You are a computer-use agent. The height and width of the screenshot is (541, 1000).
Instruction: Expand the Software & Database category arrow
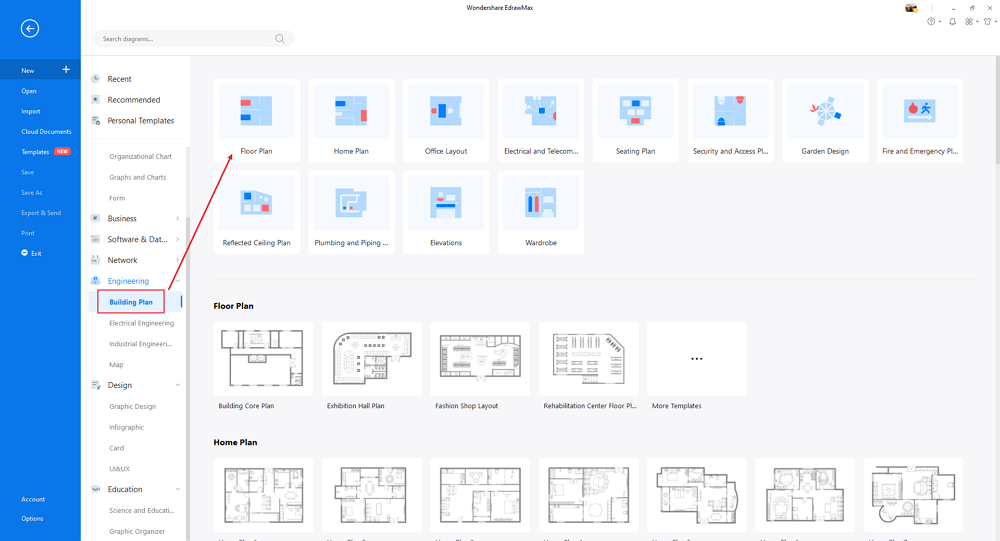pos(177,239)
